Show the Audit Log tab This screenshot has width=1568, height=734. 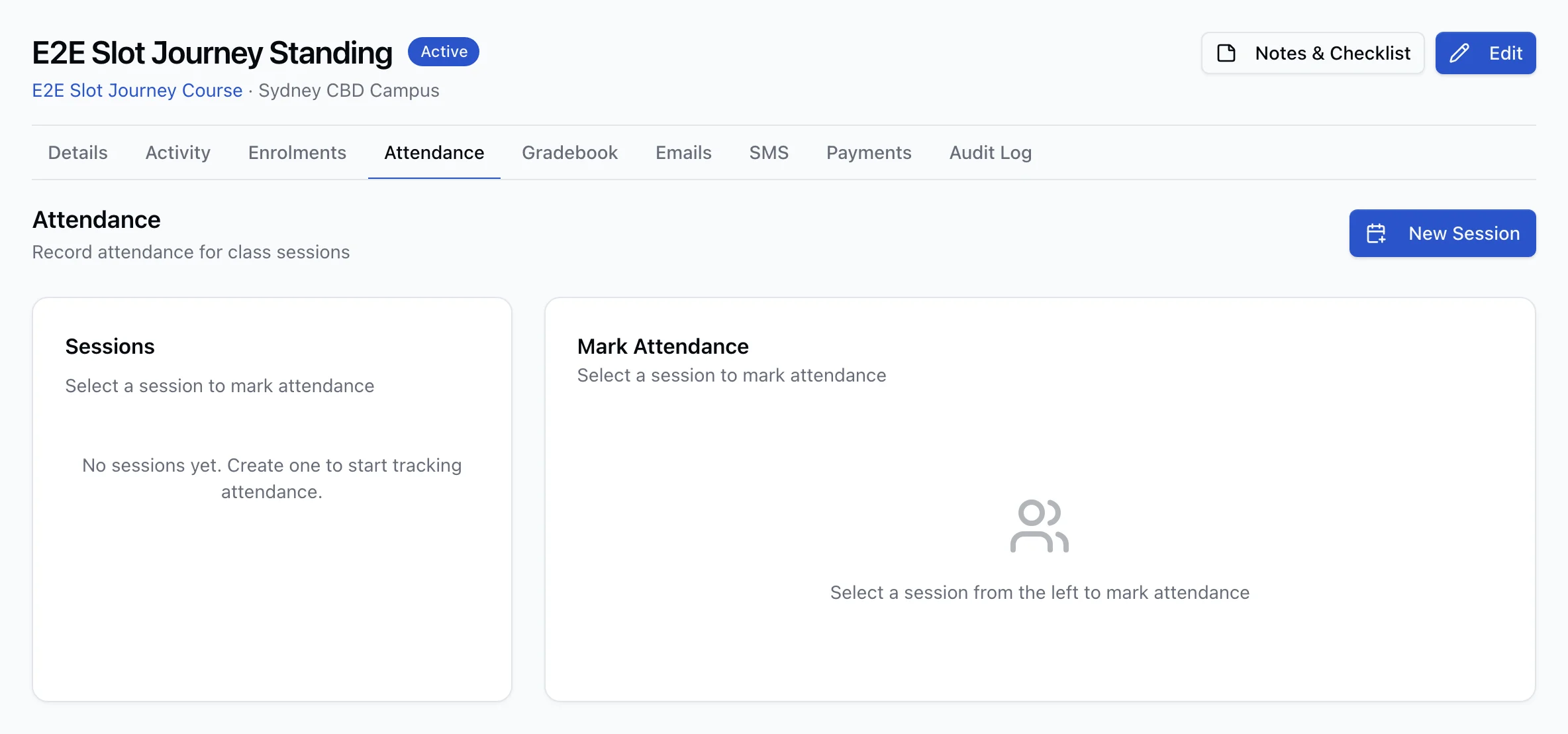click(x=991, y=152)
